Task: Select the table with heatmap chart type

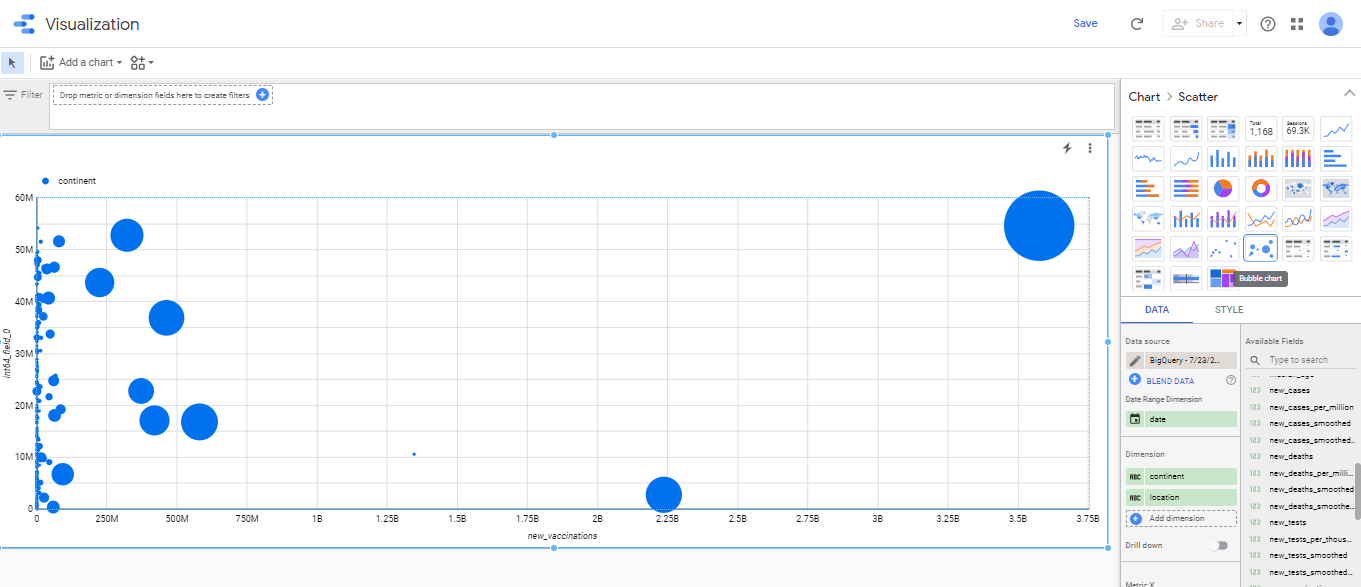Action: tap(1223, 129)
